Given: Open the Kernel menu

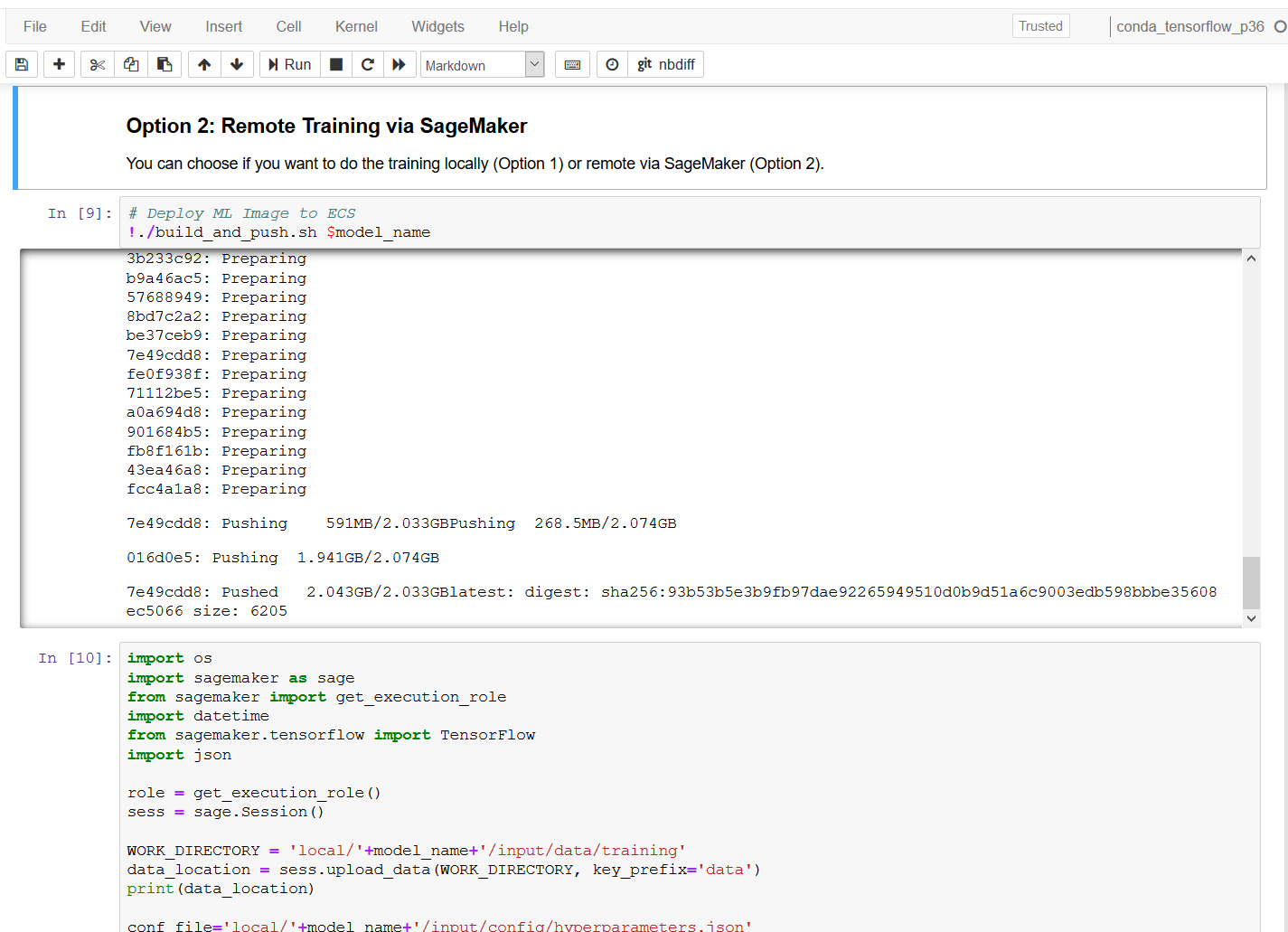Looking at the screenshot, I should (356, 26).
